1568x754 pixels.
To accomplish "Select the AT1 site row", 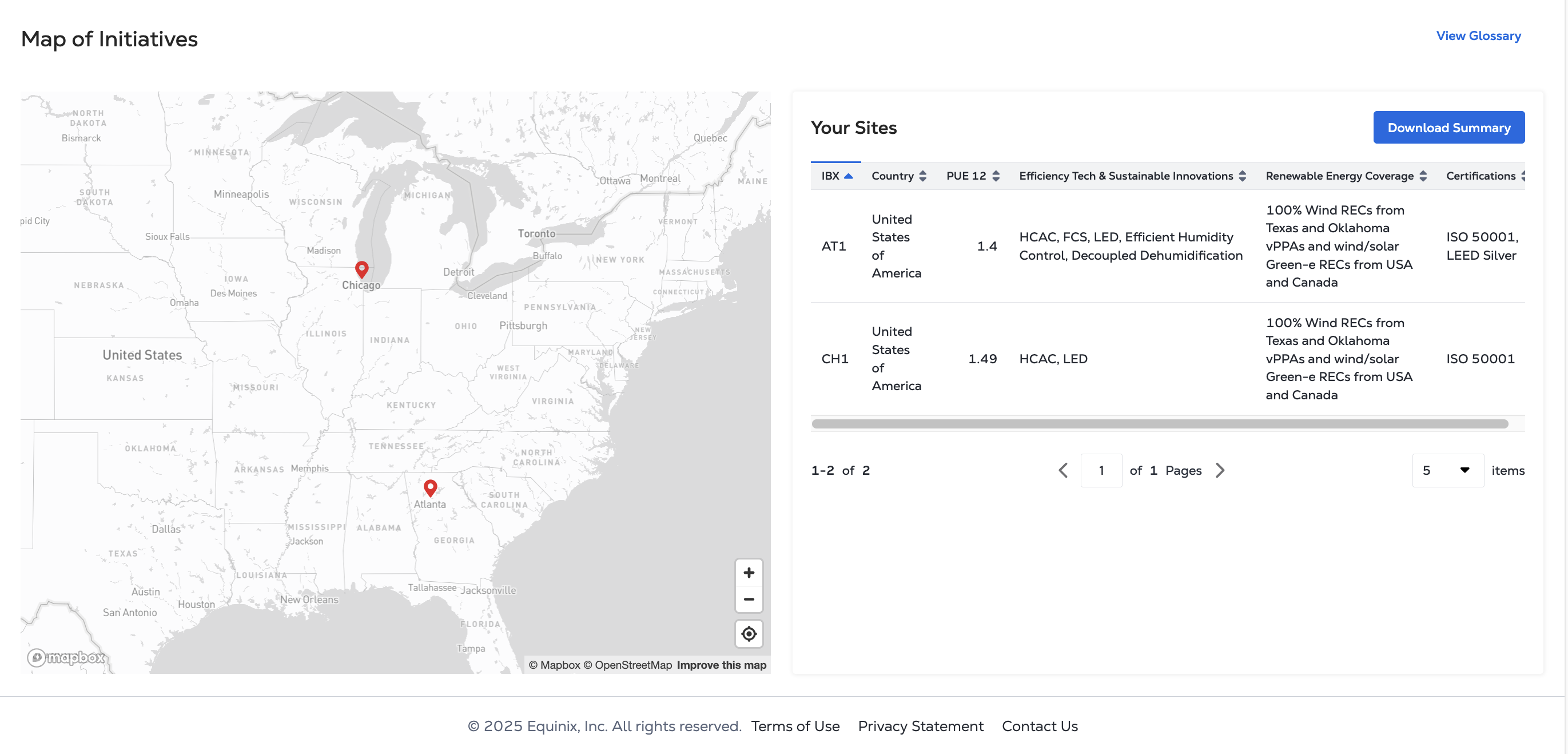I will 833,246.
